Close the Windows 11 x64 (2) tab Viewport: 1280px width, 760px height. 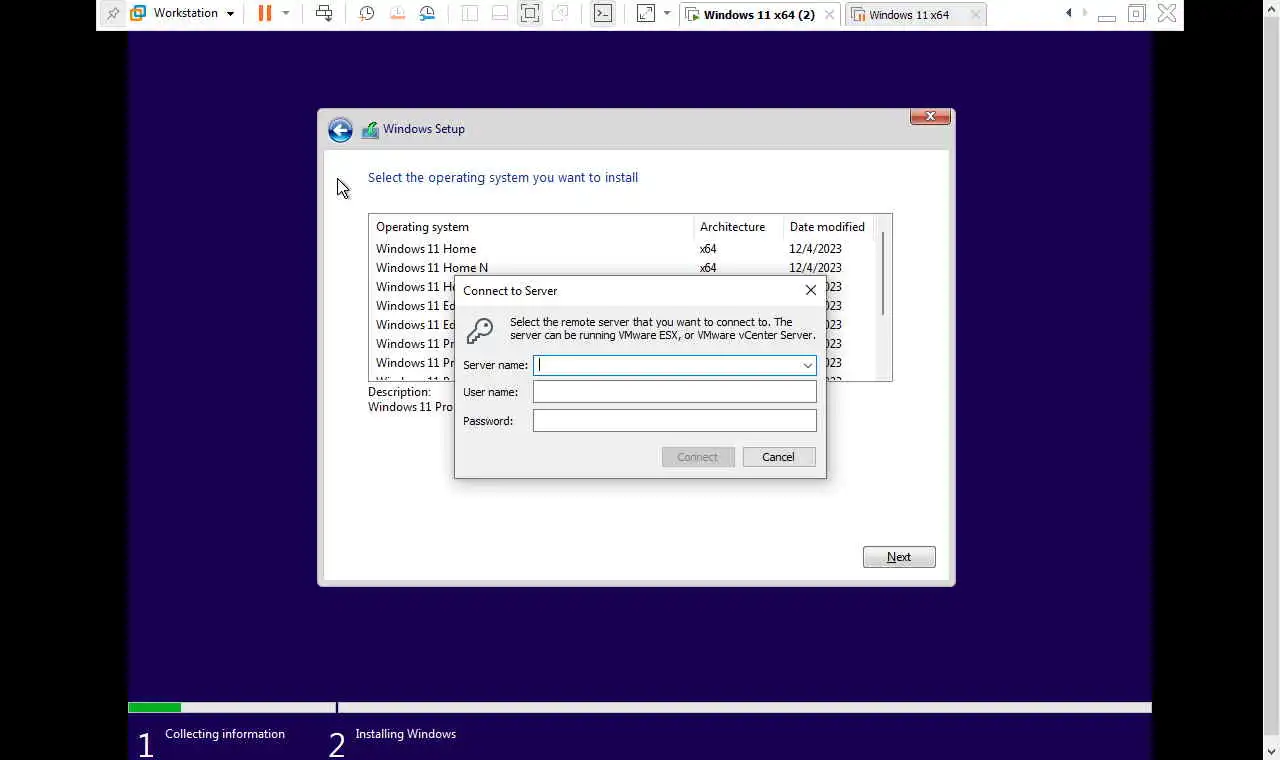pos(830,15)
